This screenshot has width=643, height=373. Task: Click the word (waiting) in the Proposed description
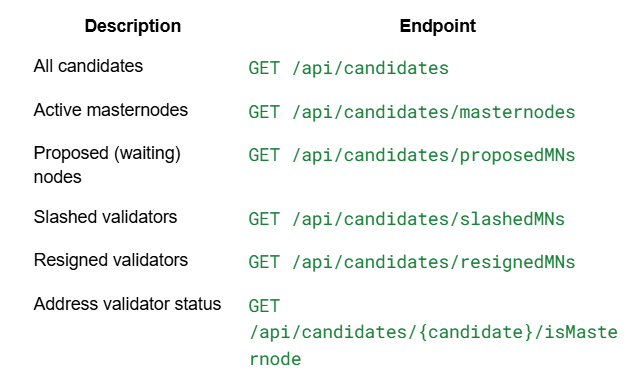coord(147,154)
